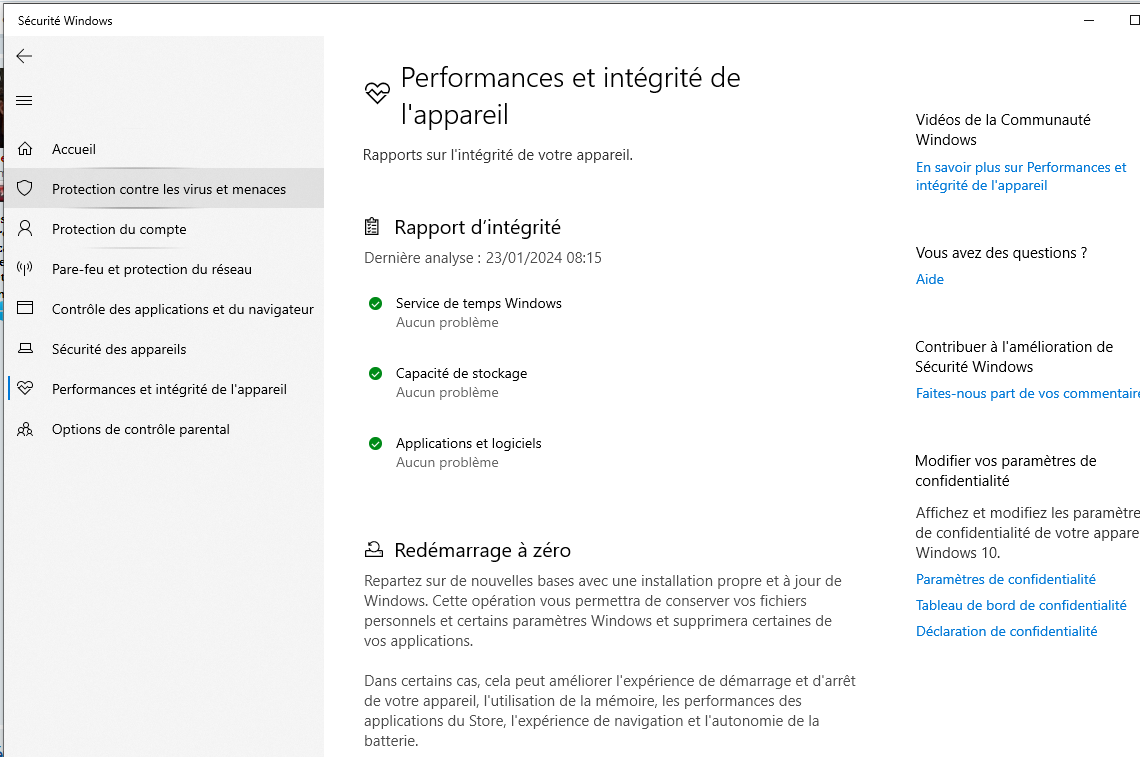Open Tableau de bord de confidentialité link
Viewport: 1140px width, 757px height.
coord(1021,606)
